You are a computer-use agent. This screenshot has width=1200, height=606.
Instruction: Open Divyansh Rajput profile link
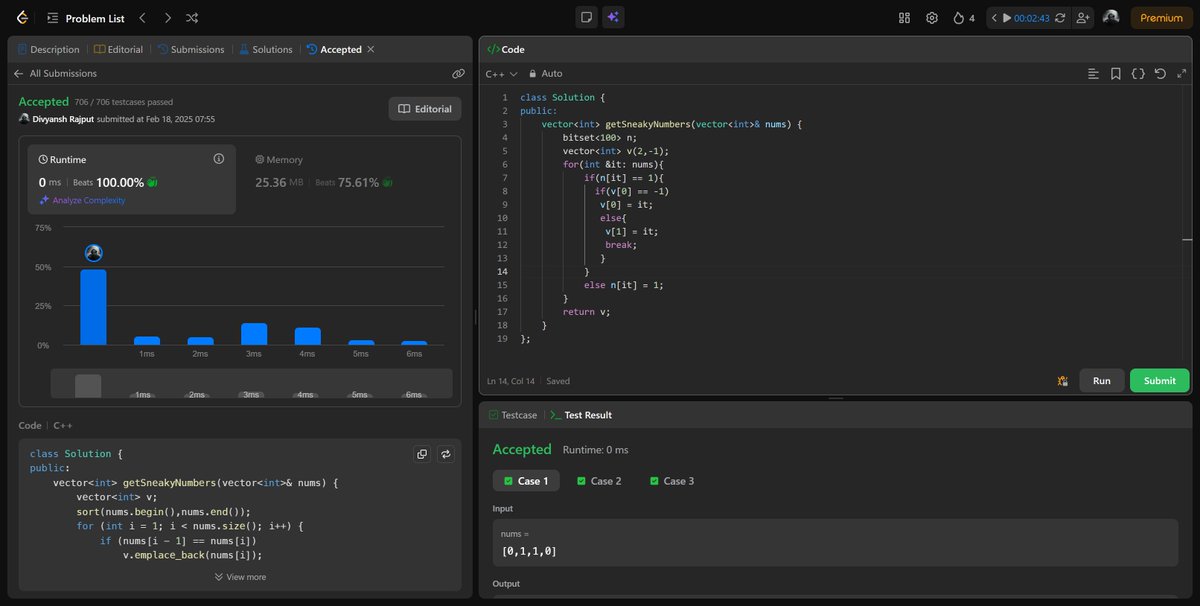pyautogui.click(x=63, y=119)
